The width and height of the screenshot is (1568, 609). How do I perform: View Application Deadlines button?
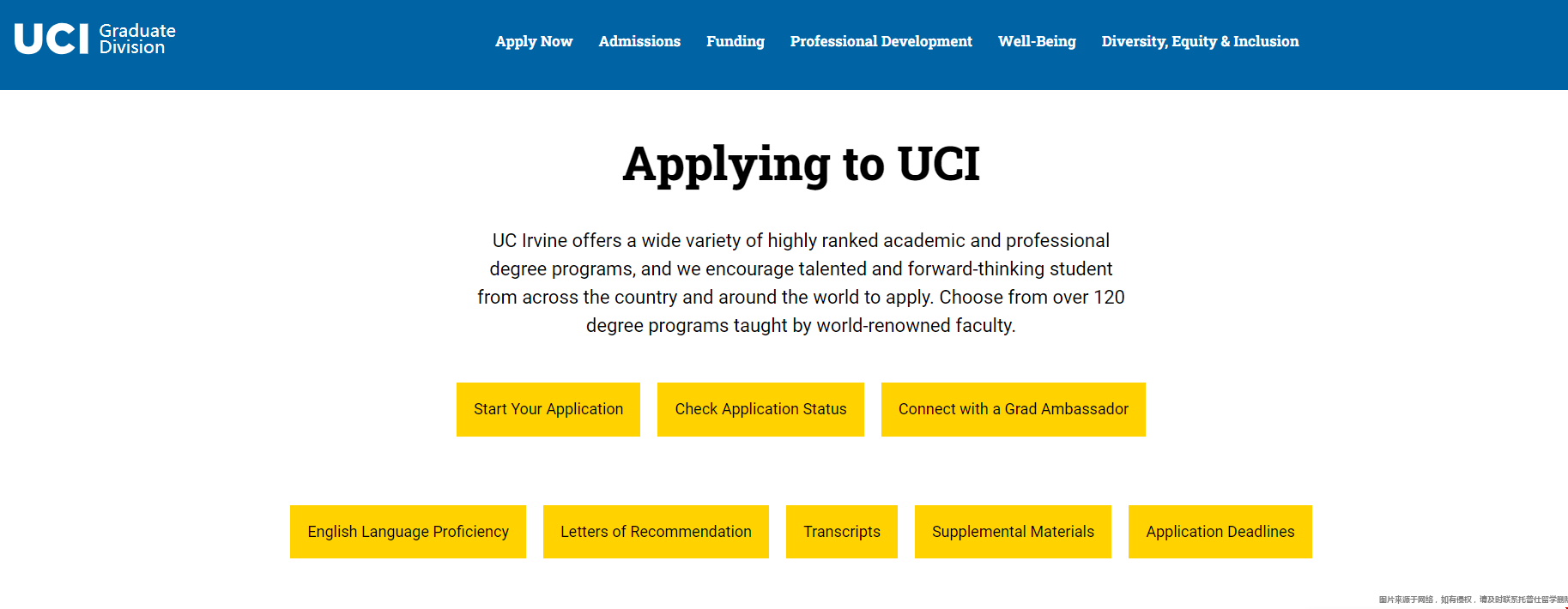pos(1220,532)
